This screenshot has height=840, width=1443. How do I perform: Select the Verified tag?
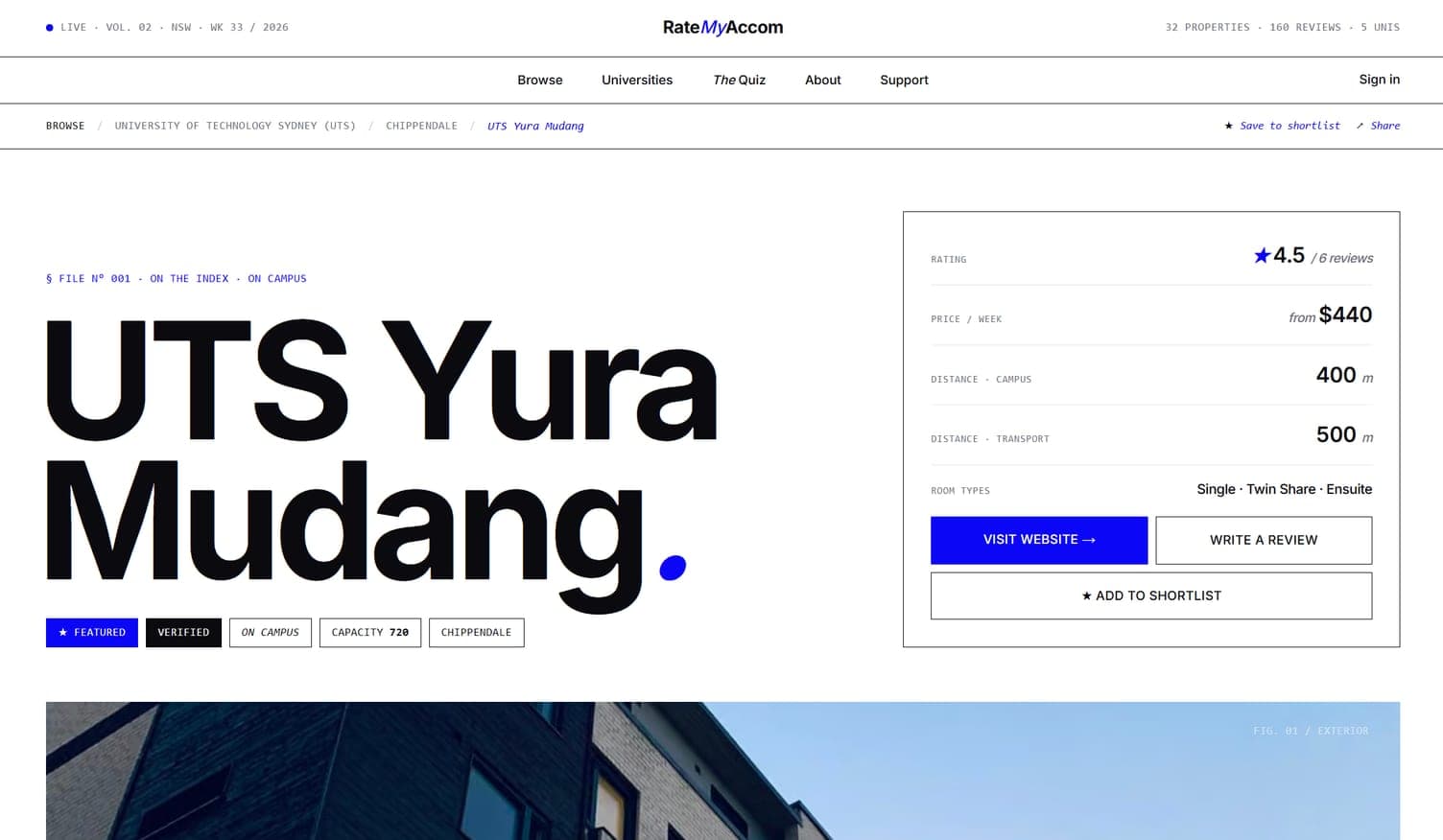pyautogui.click(x=183, y=633)
